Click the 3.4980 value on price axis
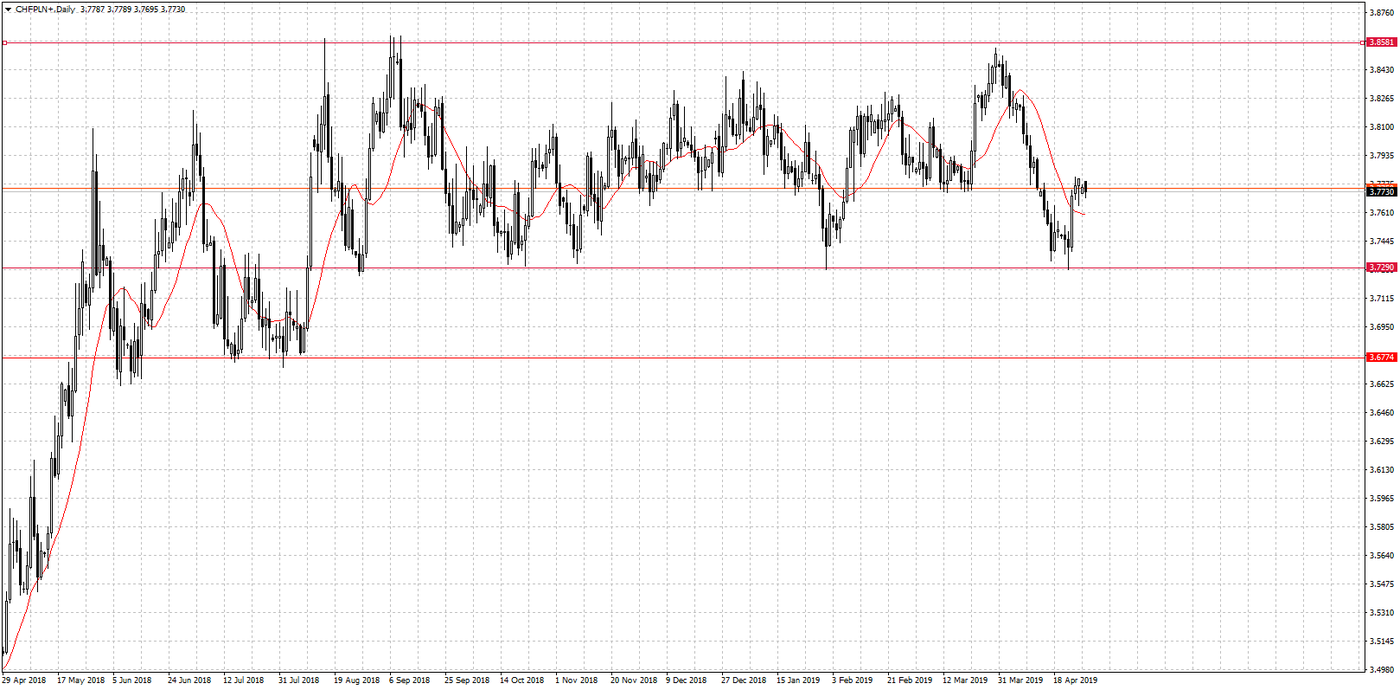 click(1381, 669)
